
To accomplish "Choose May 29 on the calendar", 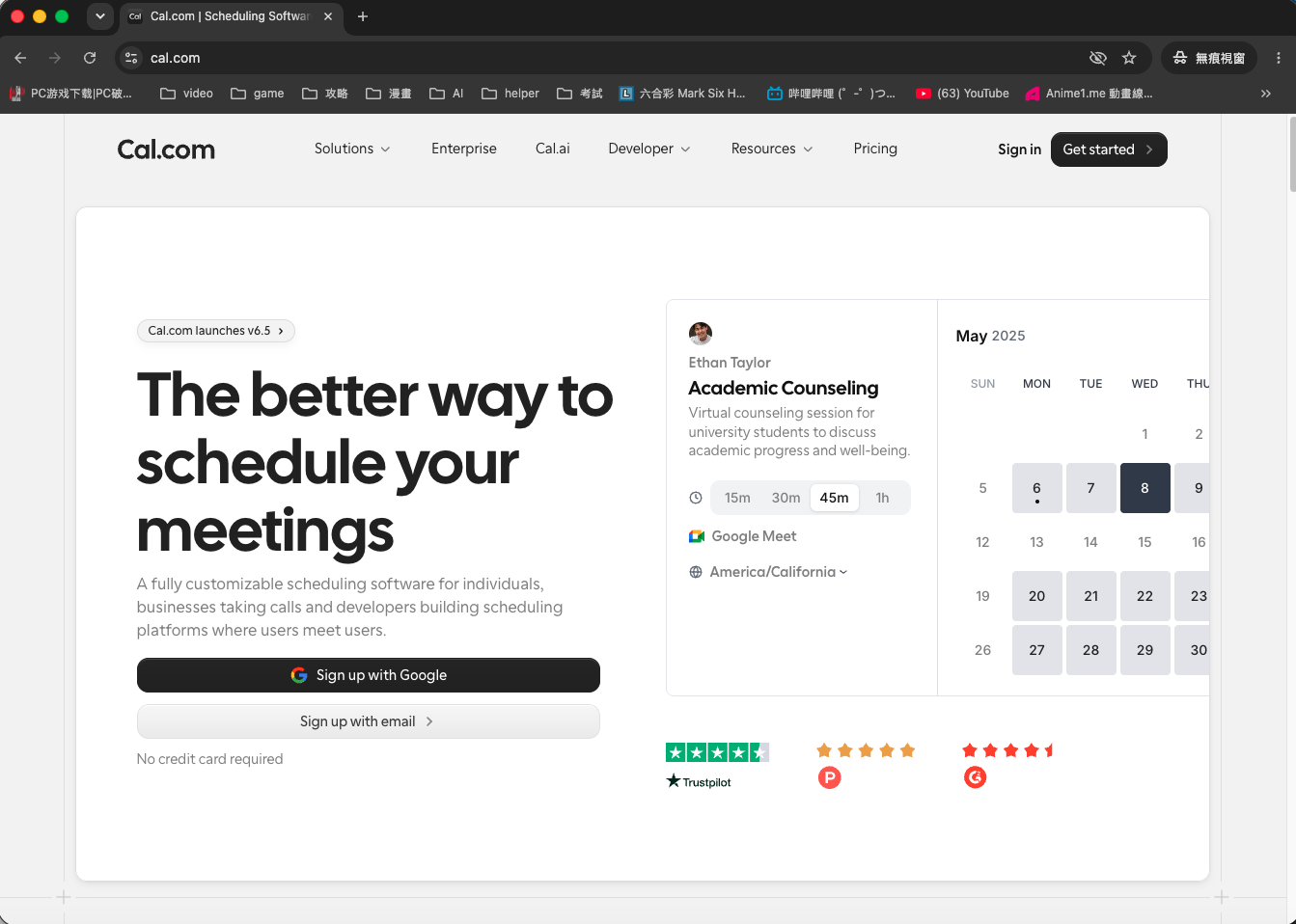I will click(x=1145, y=650).
